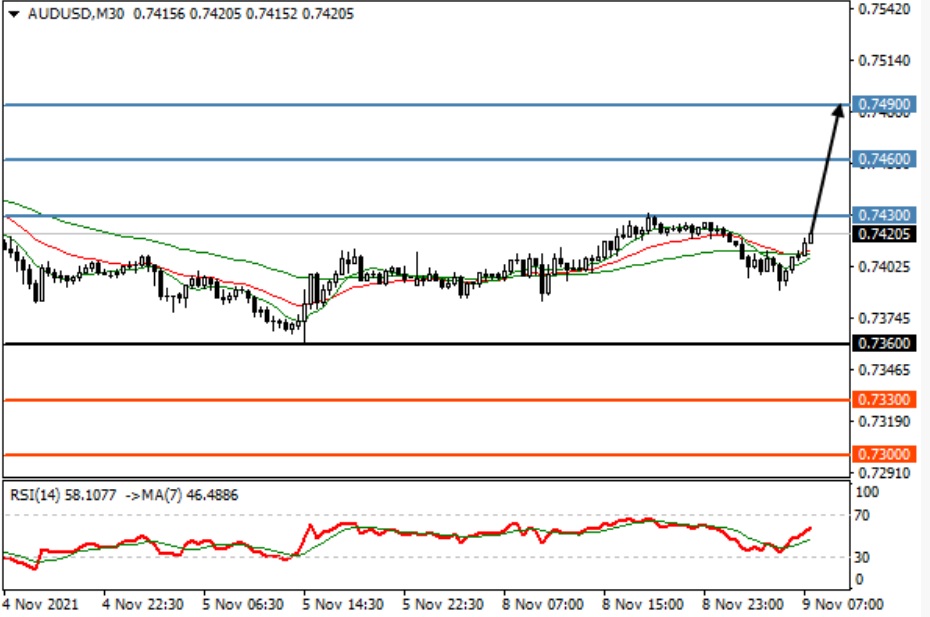Click the RSI(14) 58.1077 indicator label

63,495
